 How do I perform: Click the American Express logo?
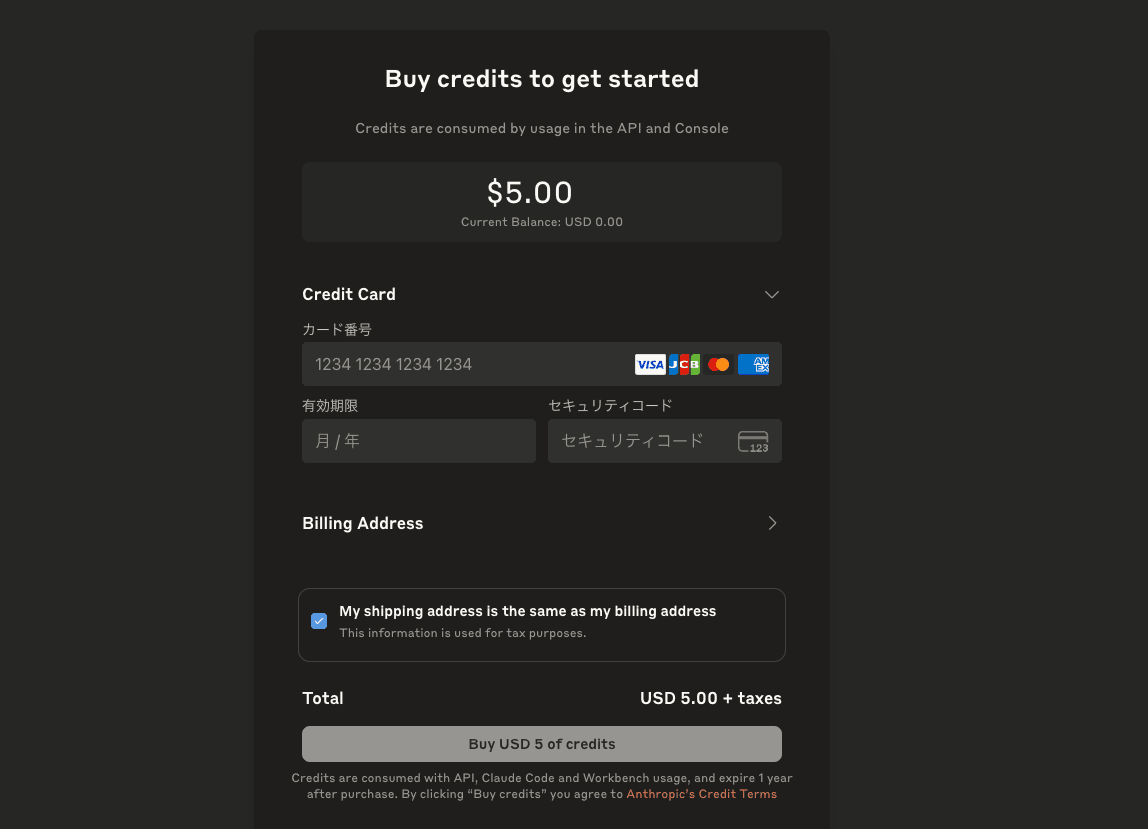pyautogui.click(x=753, y=365)
